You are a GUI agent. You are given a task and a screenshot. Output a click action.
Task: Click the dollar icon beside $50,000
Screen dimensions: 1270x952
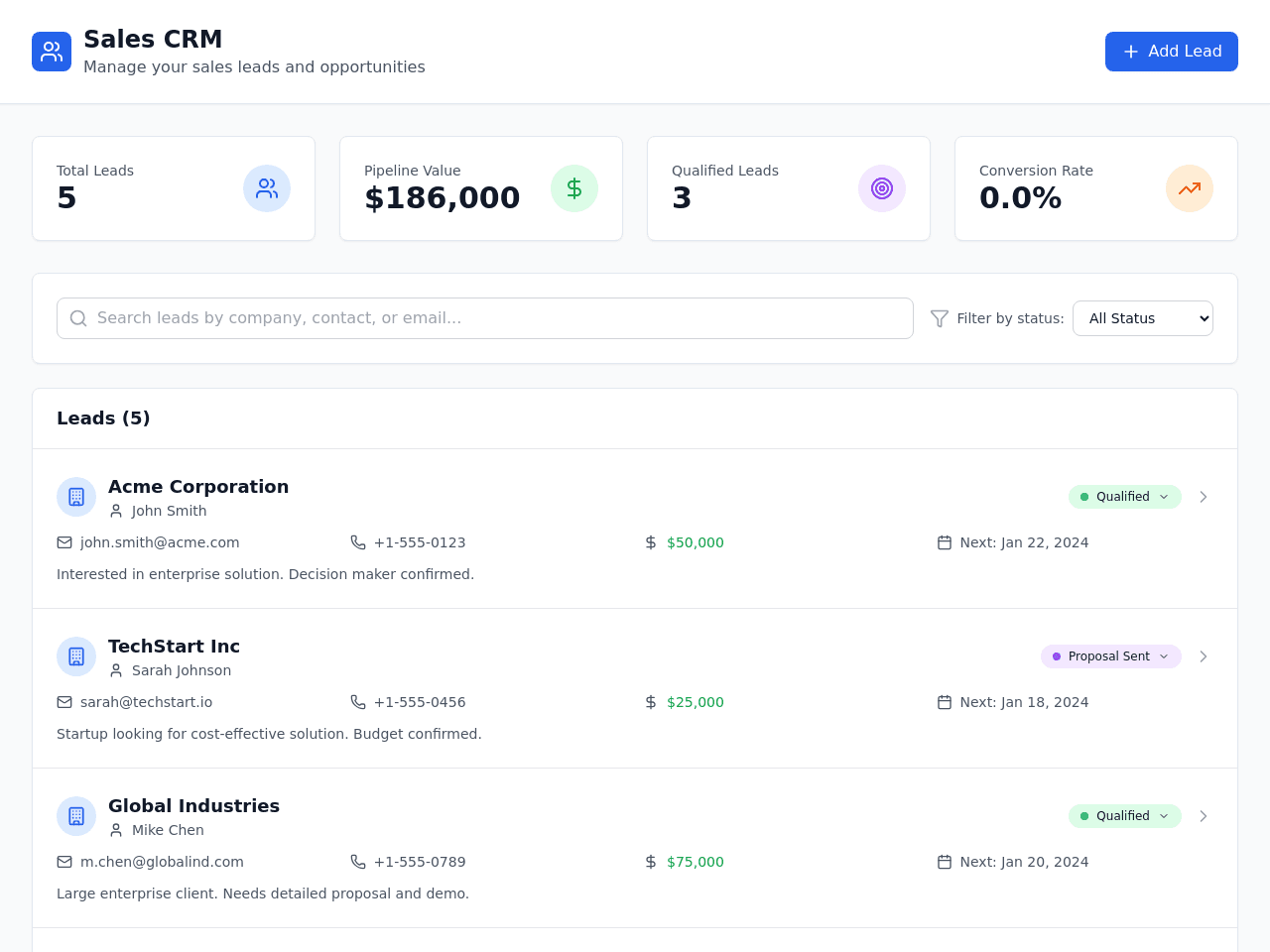[x=651, y=542]
